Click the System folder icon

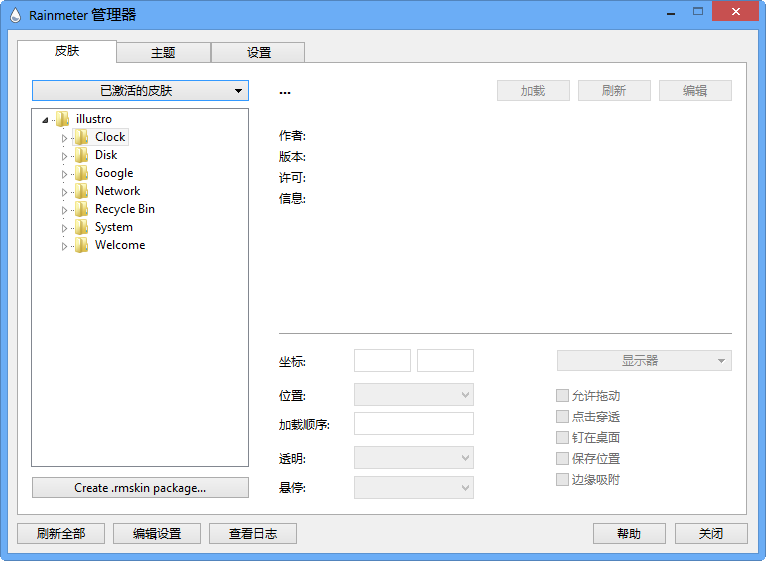click(82, 227)
